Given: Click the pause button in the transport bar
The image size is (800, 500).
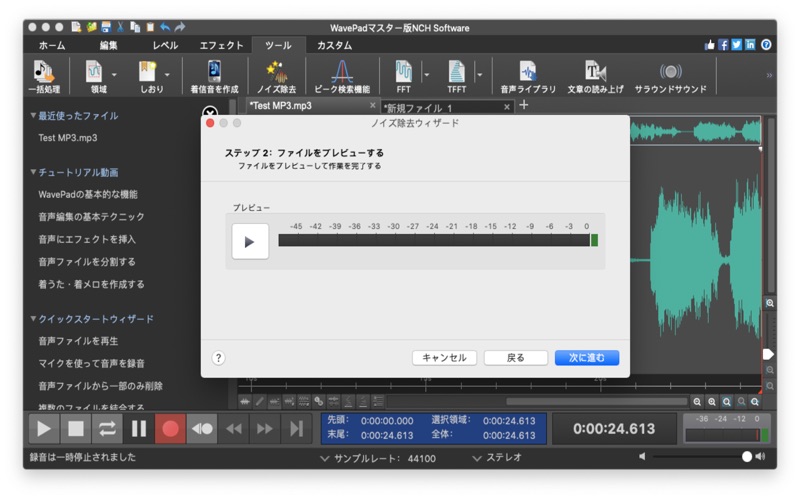Looking at the screenshot, I should pos(139,429).
